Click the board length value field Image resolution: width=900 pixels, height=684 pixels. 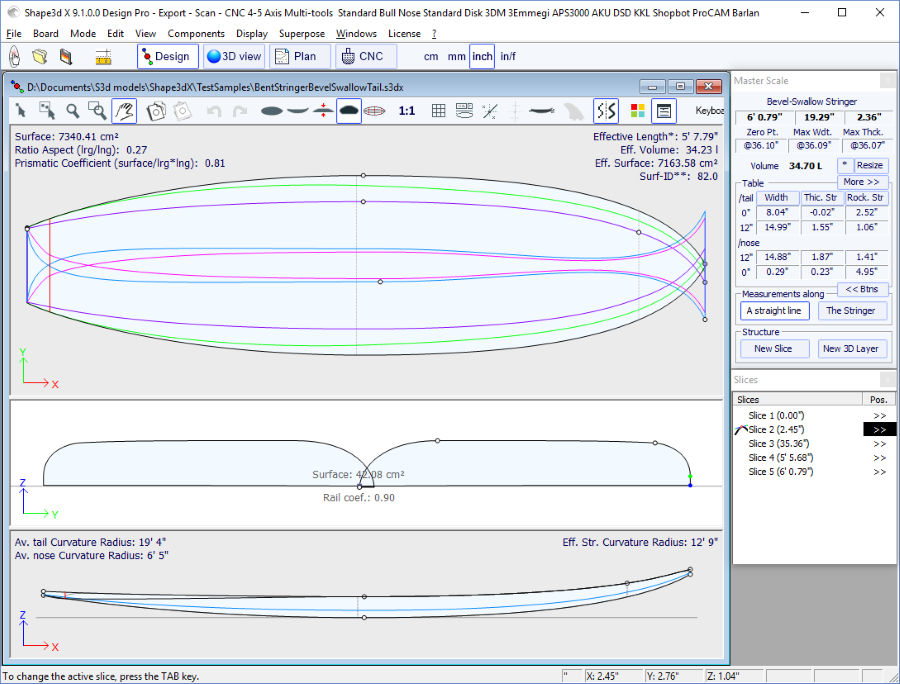763,118
